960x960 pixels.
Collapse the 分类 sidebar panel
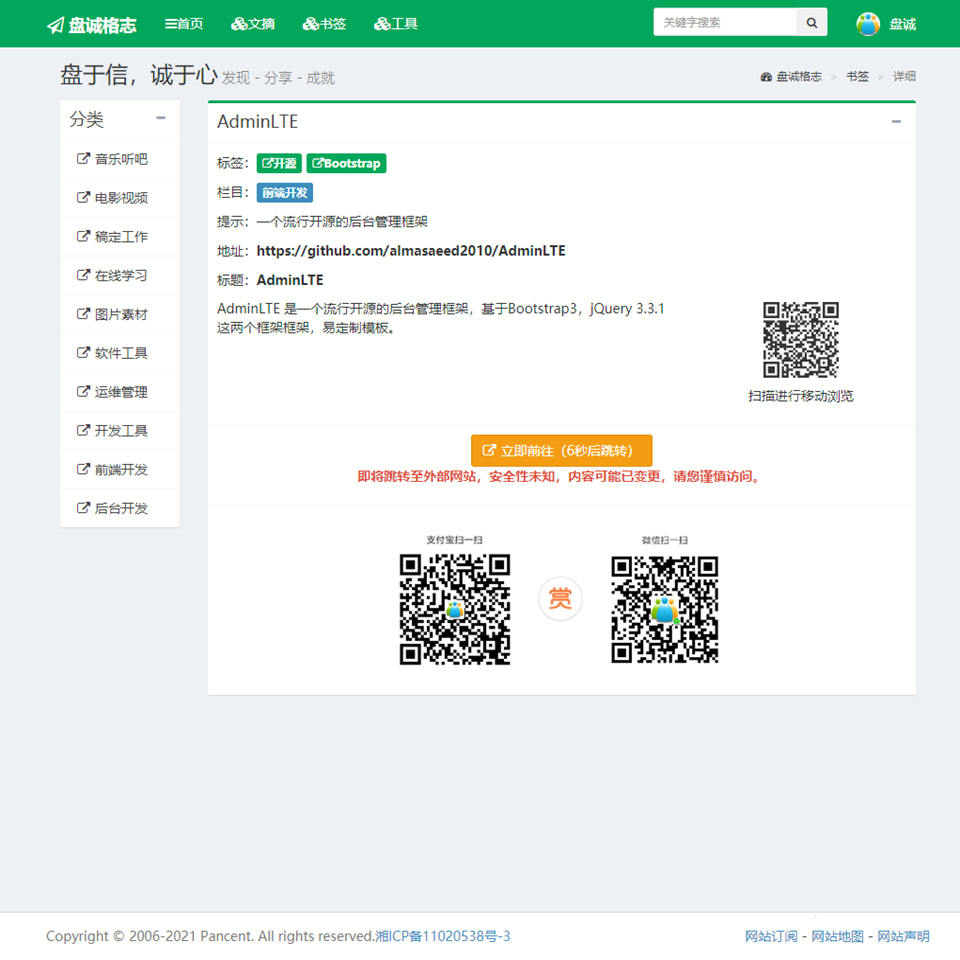(x=161, y=118)
